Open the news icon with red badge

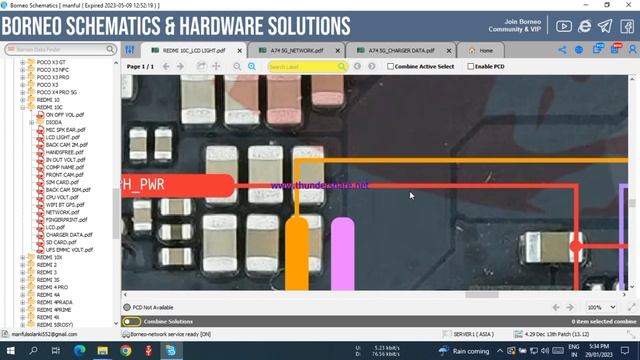coord(616,49)
